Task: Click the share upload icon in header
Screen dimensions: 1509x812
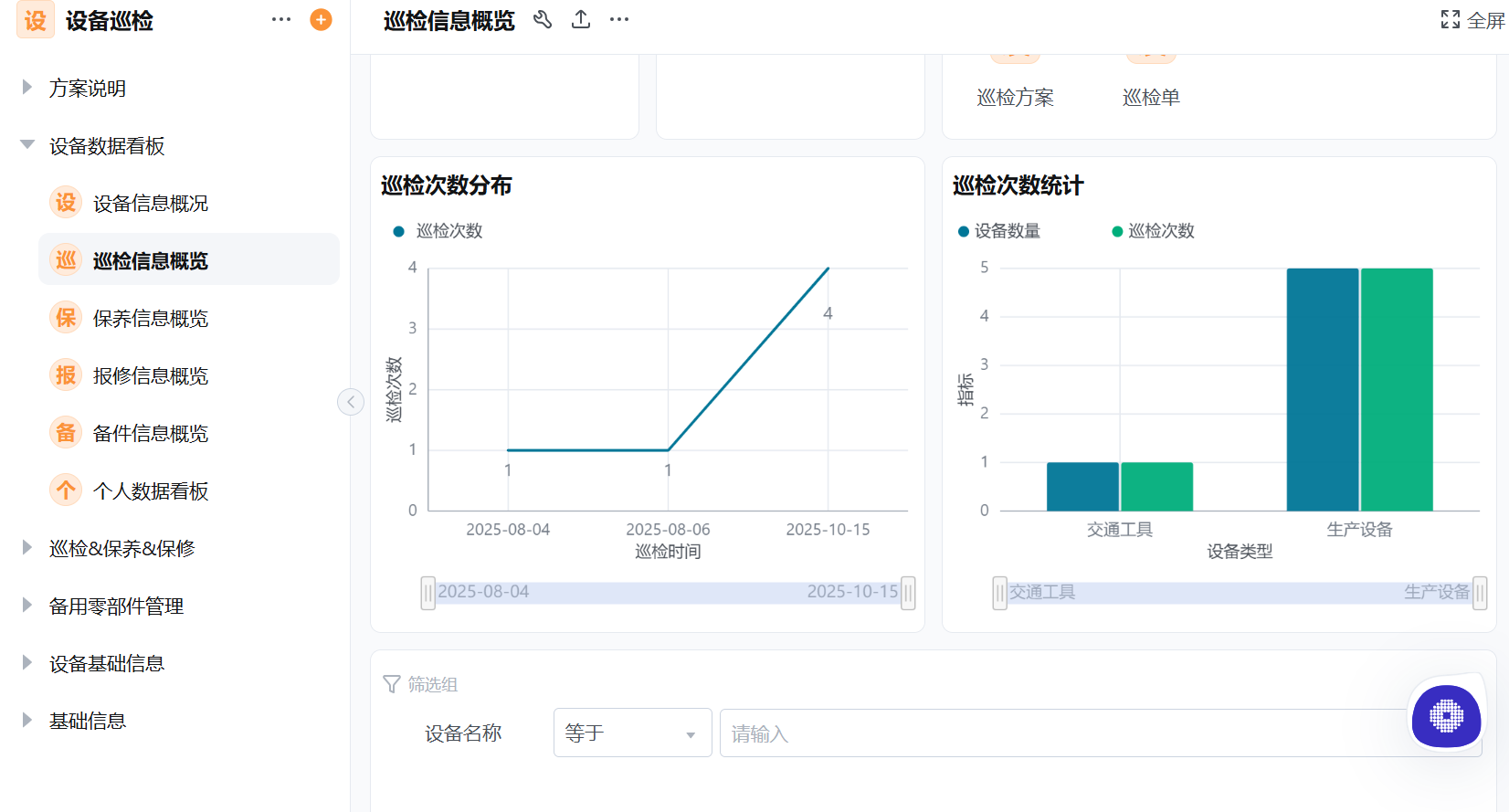Action: [581, 20]
